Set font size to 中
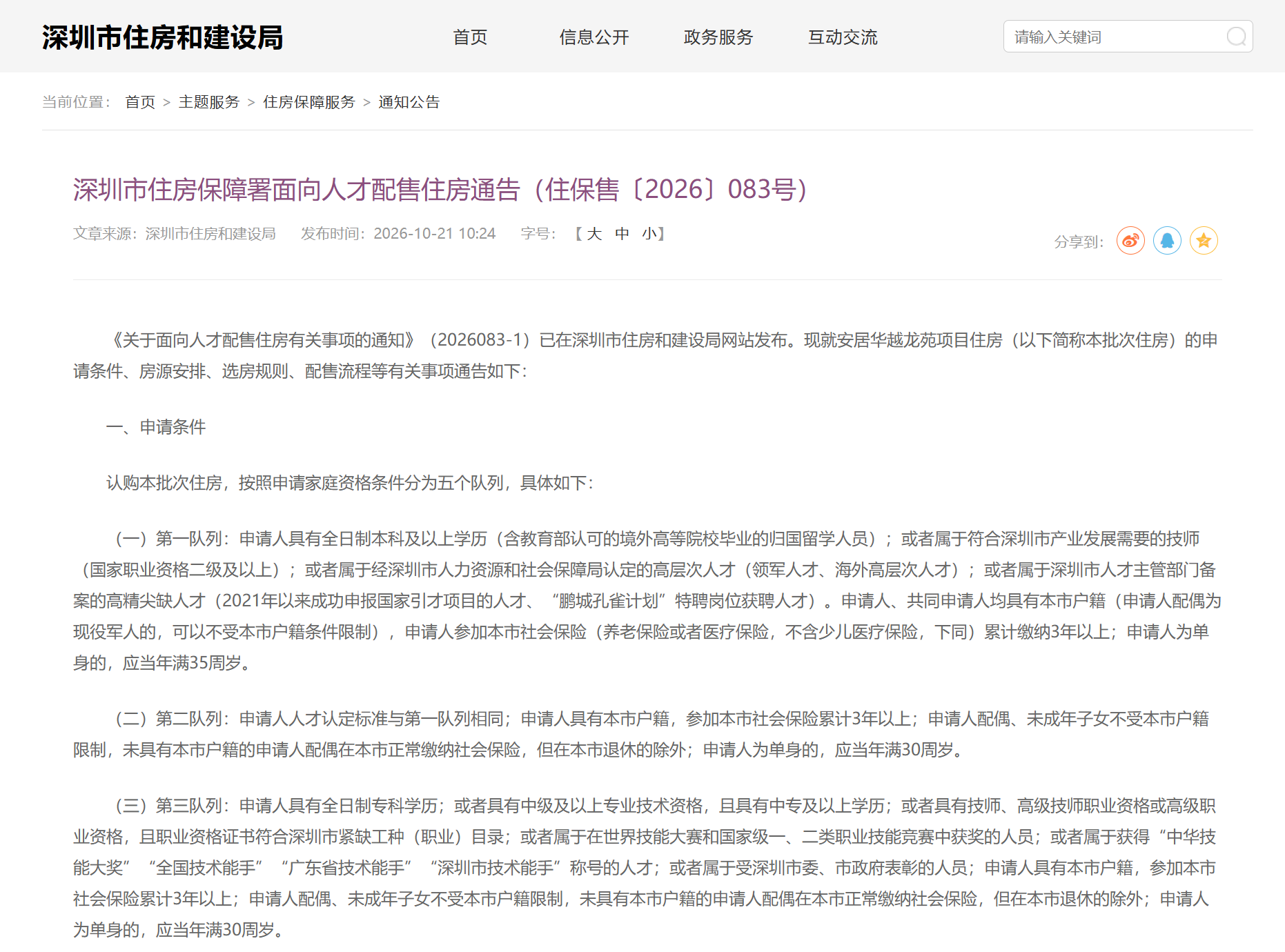Viewport: 1285px width, 952px height. pos(622,234)
